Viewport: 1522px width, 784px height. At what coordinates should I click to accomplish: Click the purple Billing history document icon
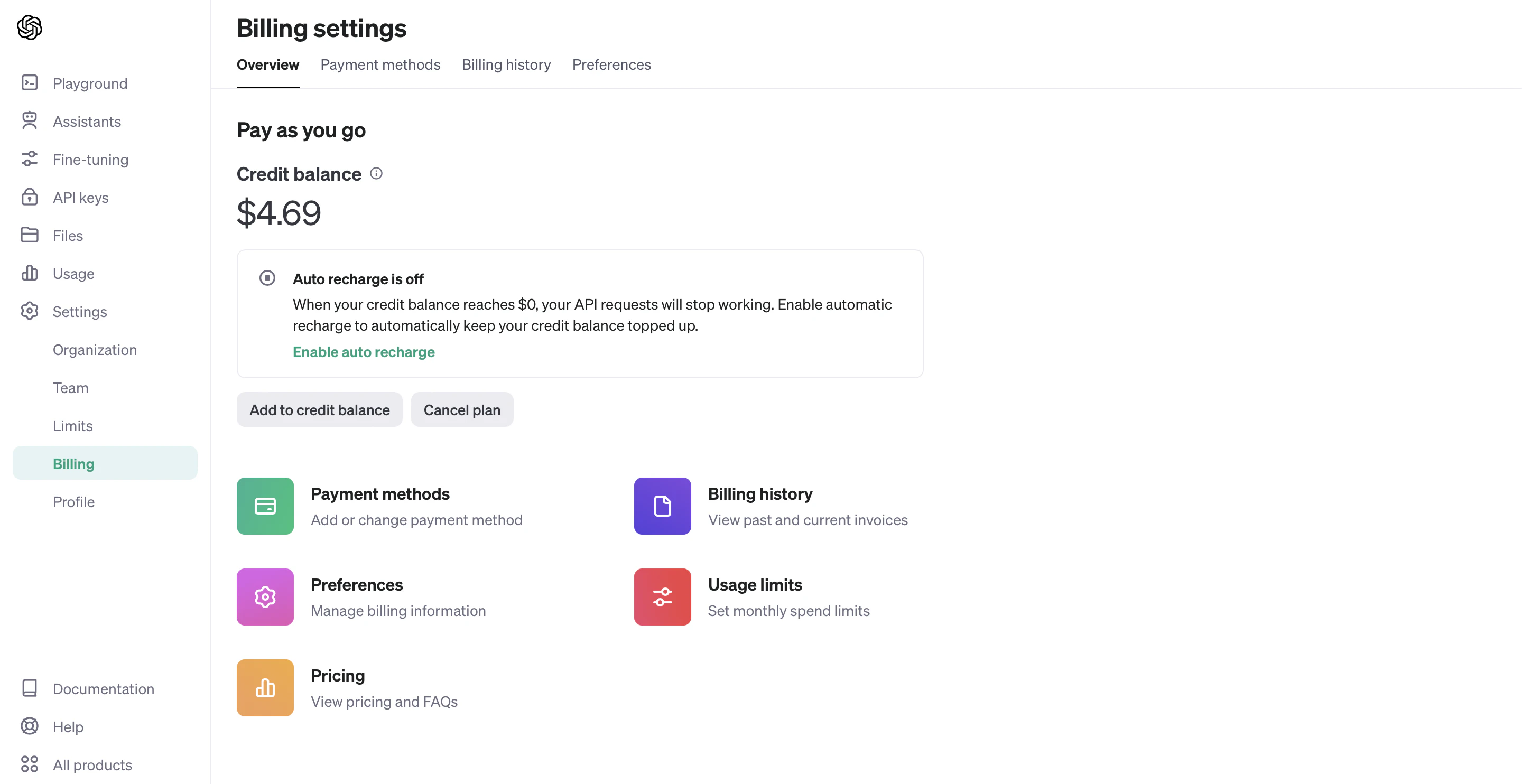(x=662, y=506)
